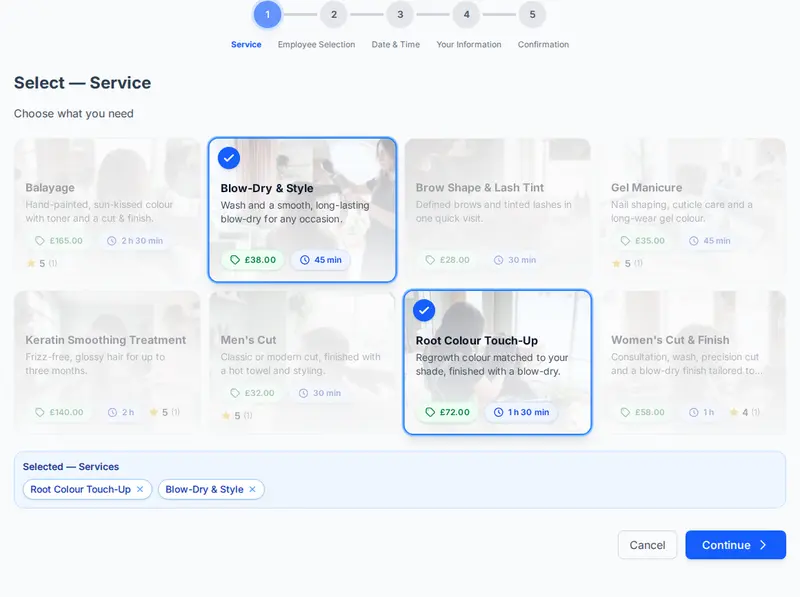Go to the Employee Selection step label
Image resolution: width=800 pixels, height=597 pixels.
(x=316, y=44)
